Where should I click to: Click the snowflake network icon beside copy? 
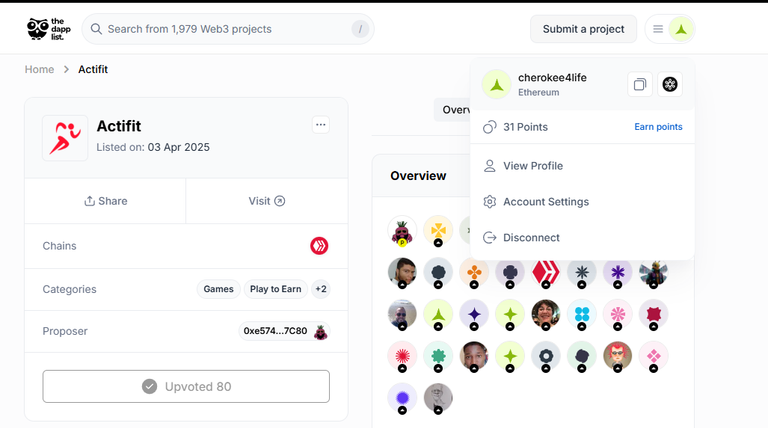pyautogui.click(x=670, y=84)
